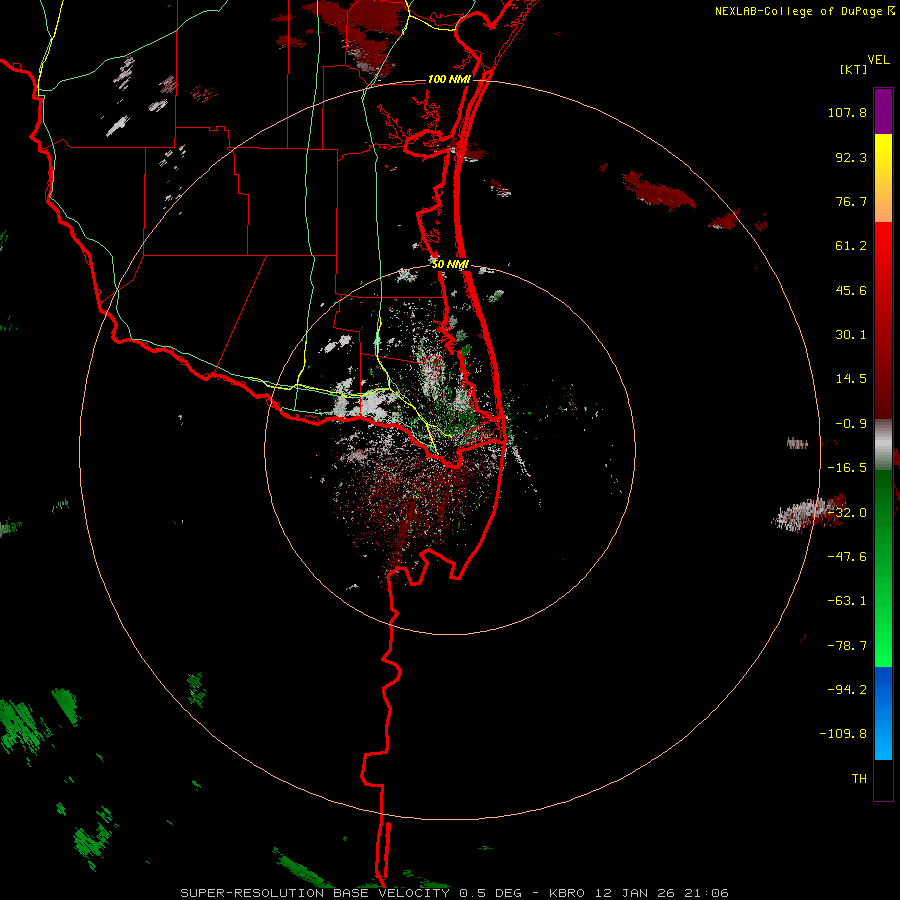Click the -78.7 legend value
This screenshot has height=900, width=900.
click(847, 646)
